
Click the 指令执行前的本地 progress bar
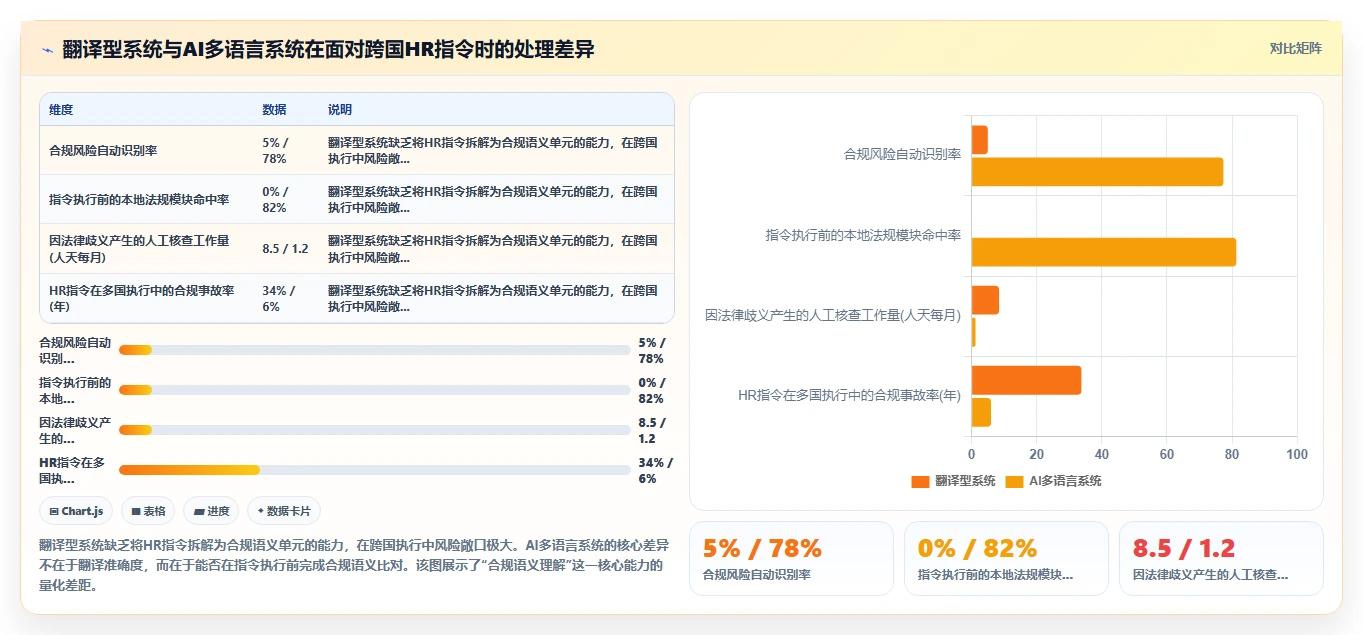[x=374, y=390]
